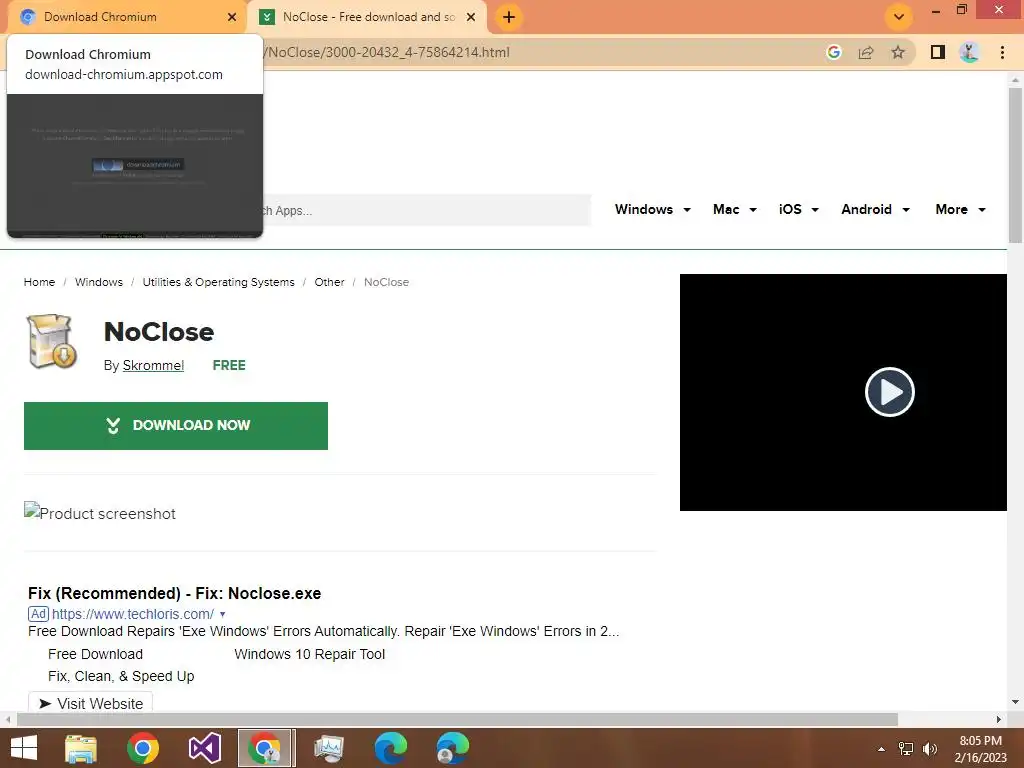Open the techloris.com ad URL
Screen dimensions: 1024x768
pyautogui.click(x=133, y=614)
